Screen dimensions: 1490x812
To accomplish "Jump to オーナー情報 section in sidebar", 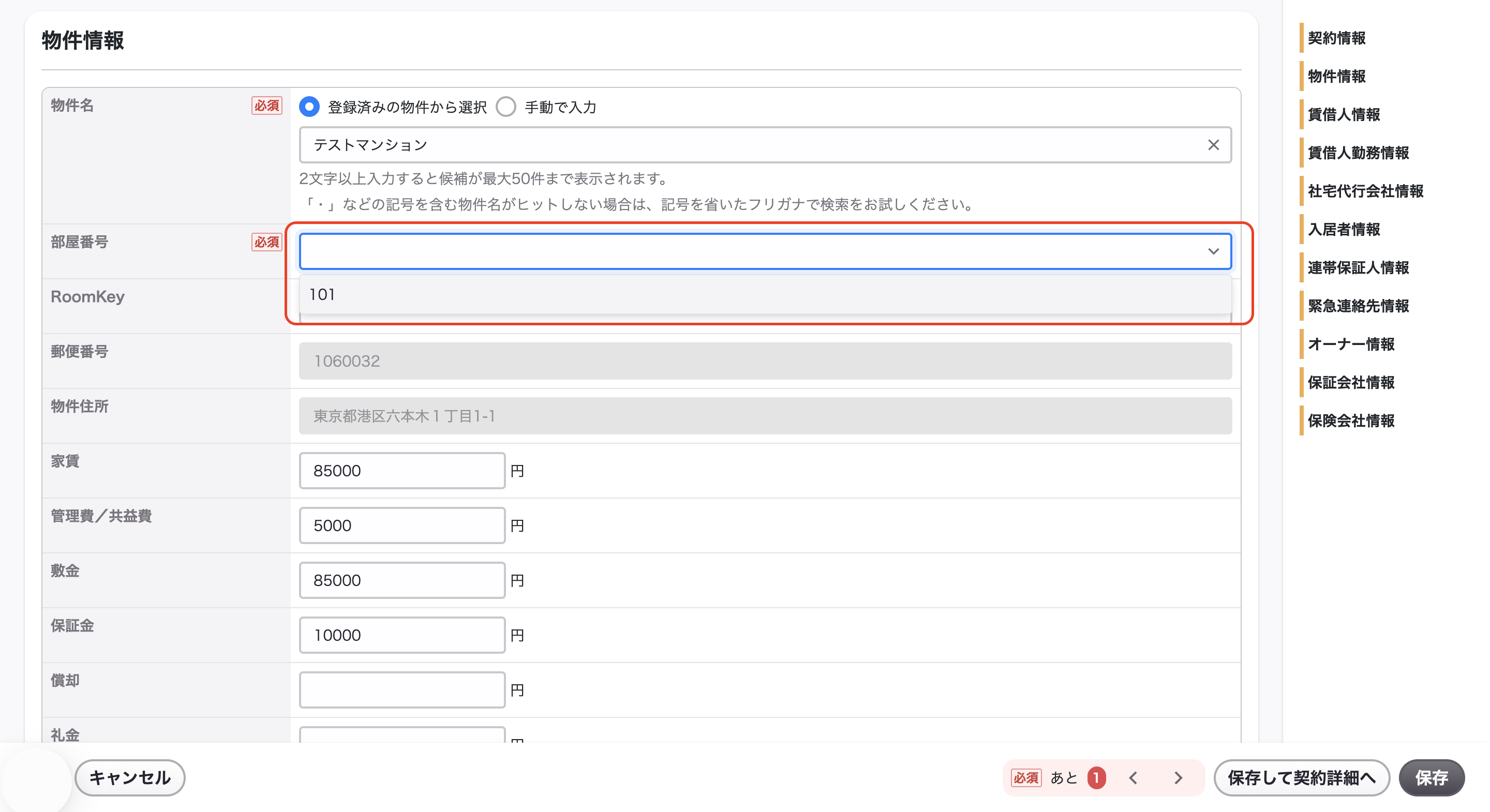I will coord(1351,344).
